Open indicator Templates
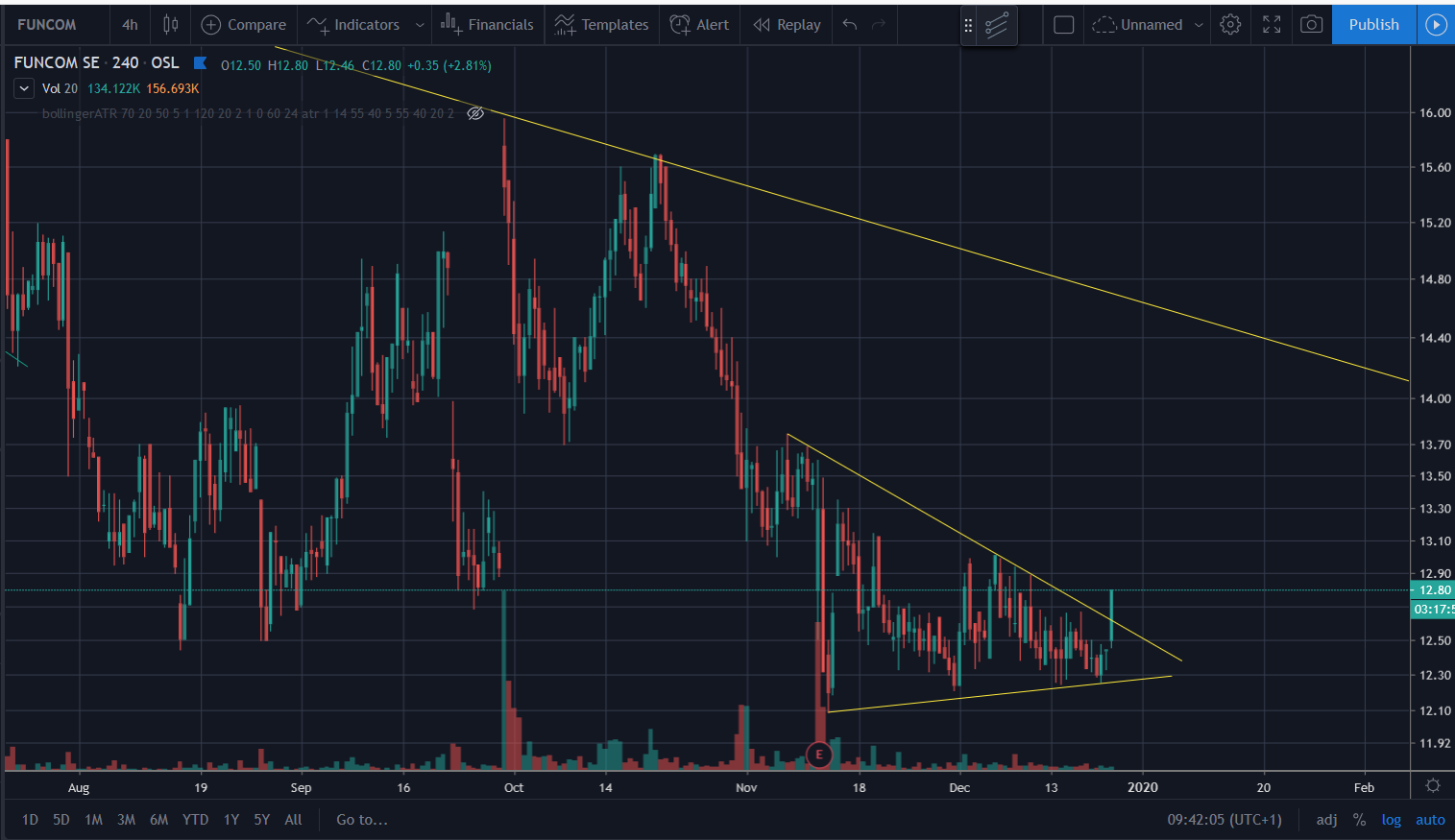Image resolution: width=1455 pixels, height=840 pixels. [x=602, y=24]
